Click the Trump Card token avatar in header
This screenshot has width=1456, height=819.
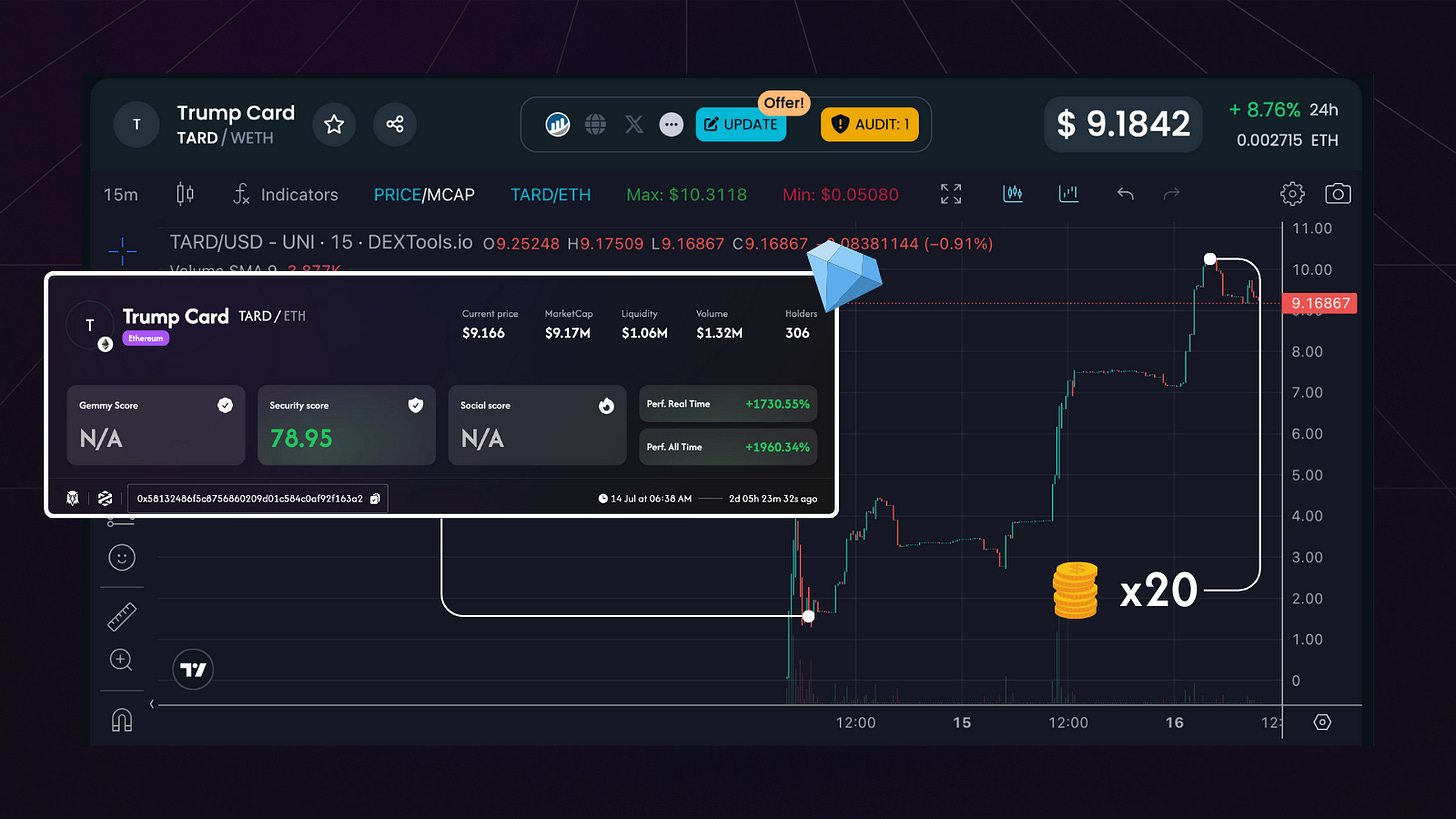pyautogui.click(x=136, y=125)
